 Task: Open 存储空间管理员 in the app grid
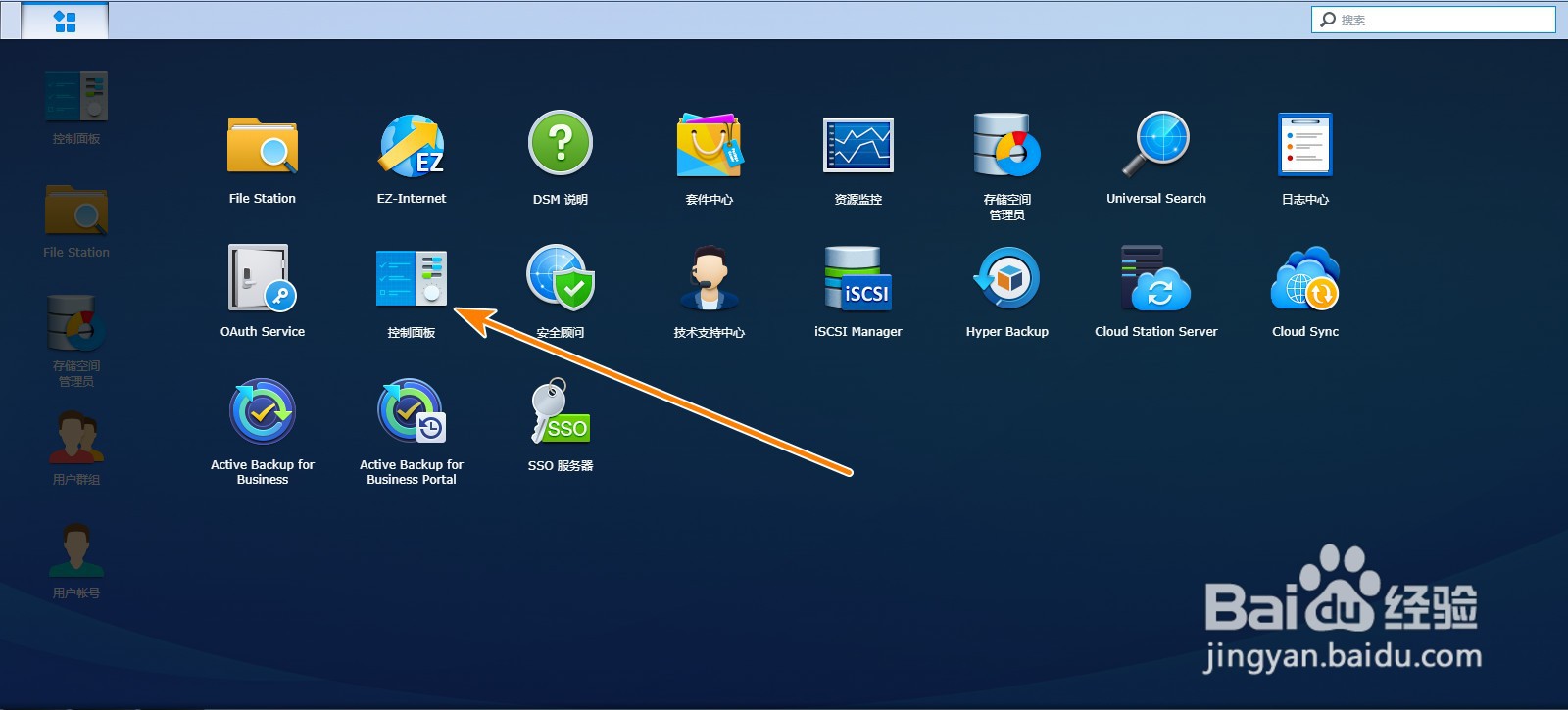pos(1007,145)
